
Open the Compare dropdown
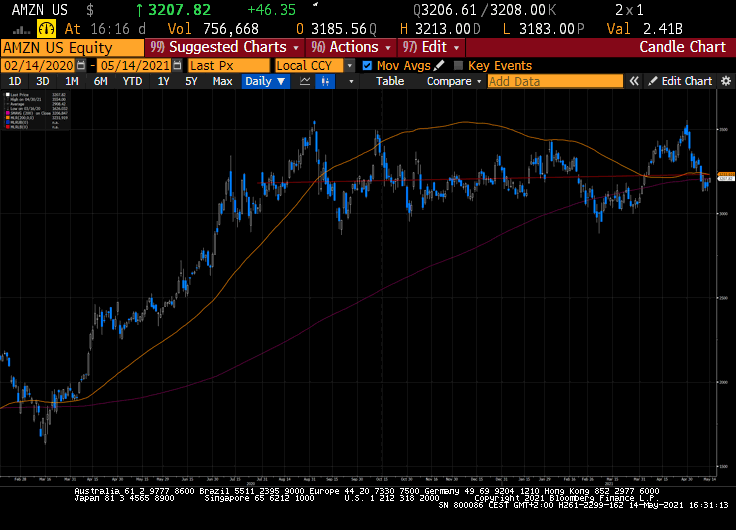454,81
